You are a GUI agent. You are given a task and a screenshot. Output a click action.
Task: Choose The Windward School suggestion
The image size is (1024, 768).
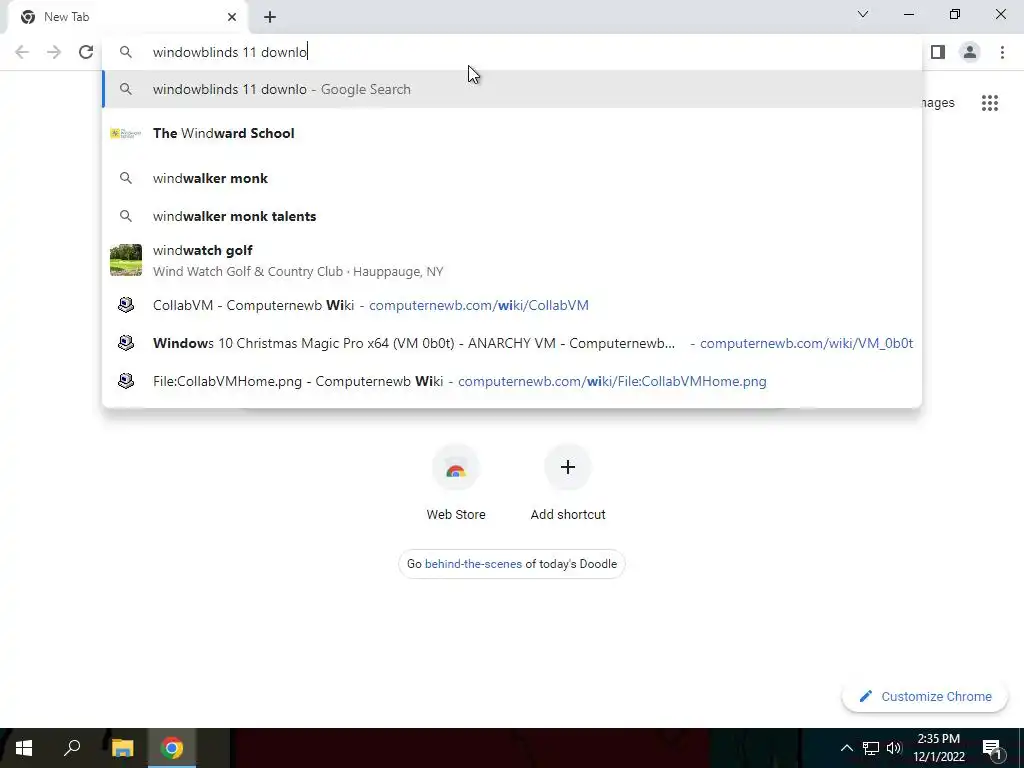click(x=512, y=133)
